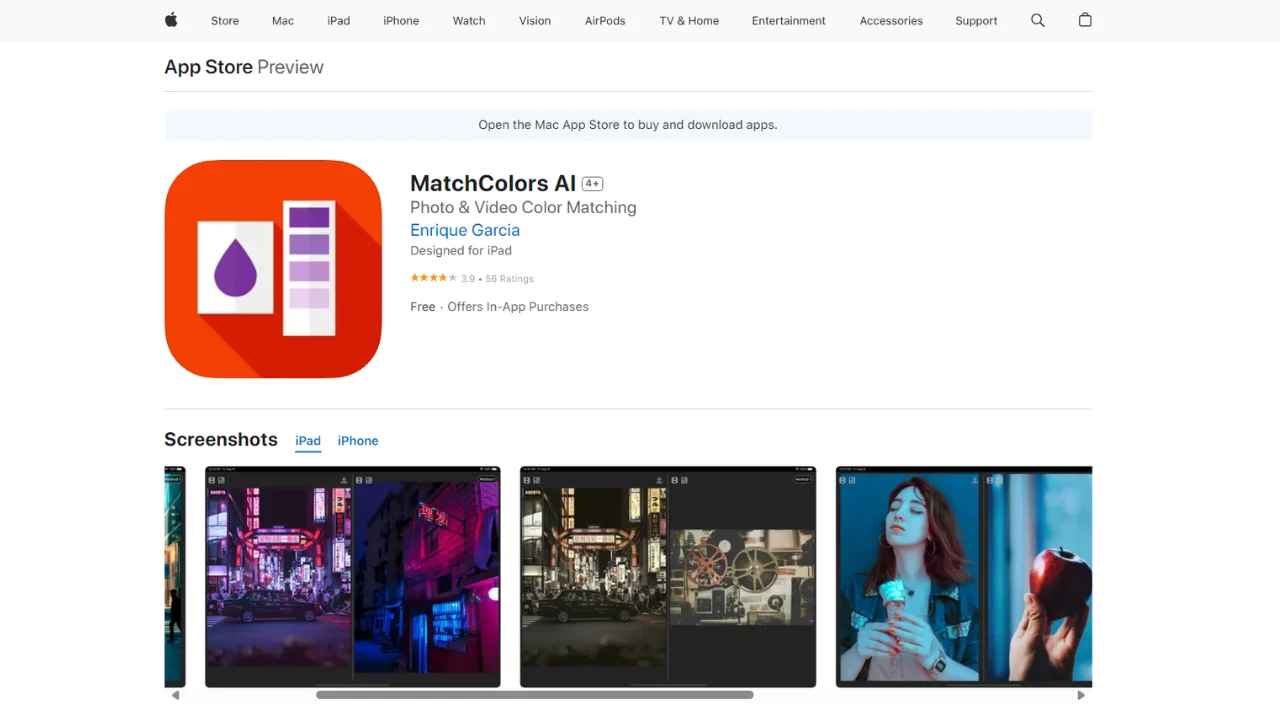Open the neon street screenshot thumbnail

[x=352, y=576]
